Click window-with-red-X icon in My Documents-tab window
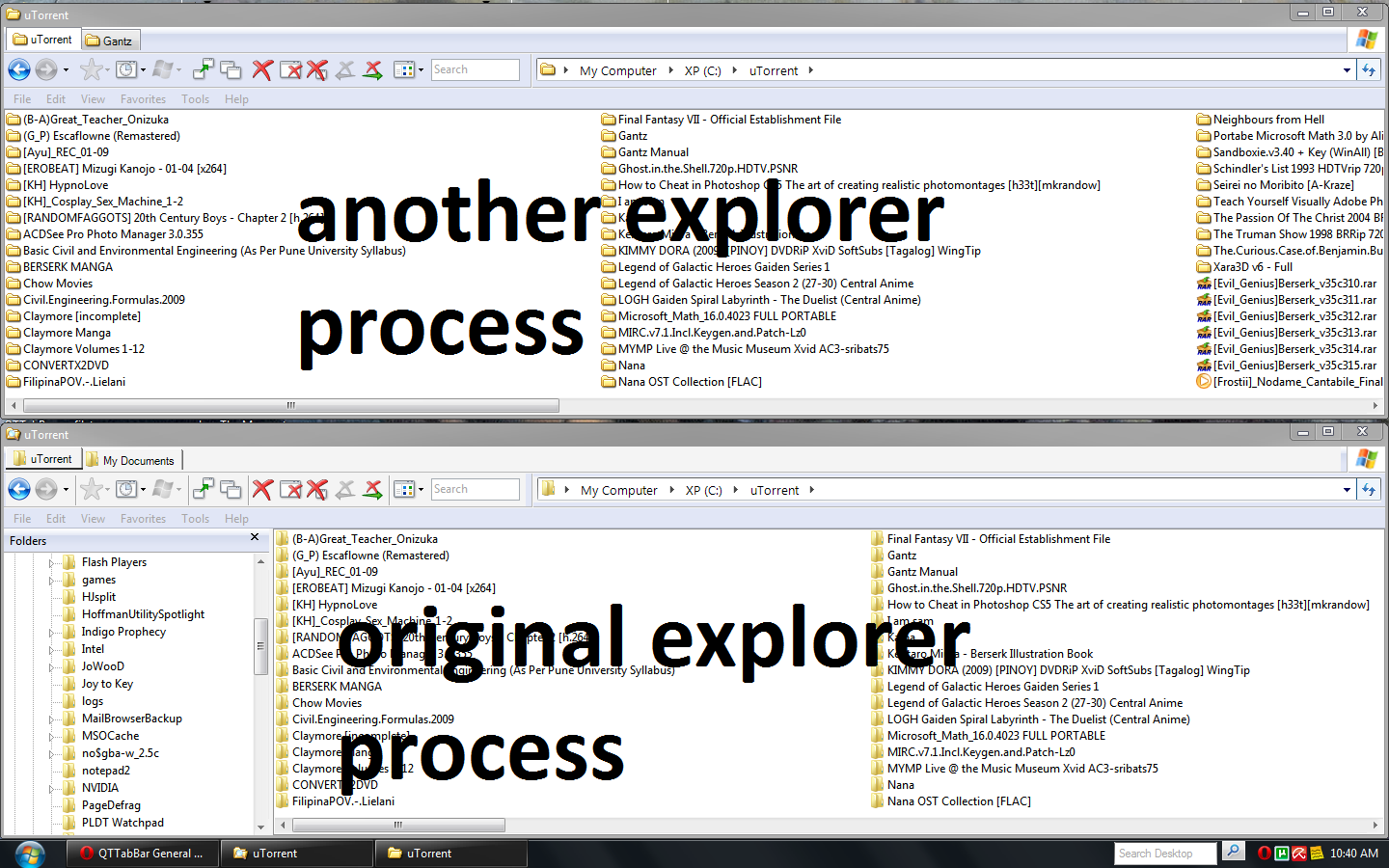Screen dimensions: 1389x868 [290, 489]
